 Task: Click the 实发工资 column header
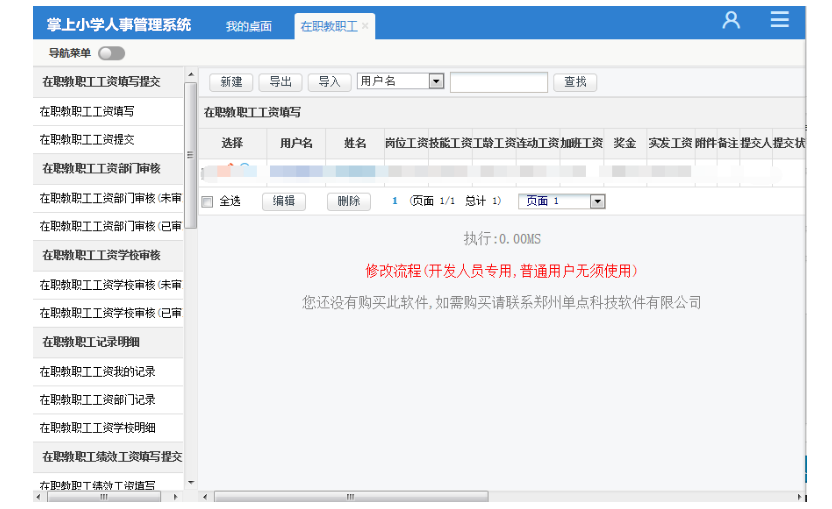pyautogui.click(x=671, y=143)
